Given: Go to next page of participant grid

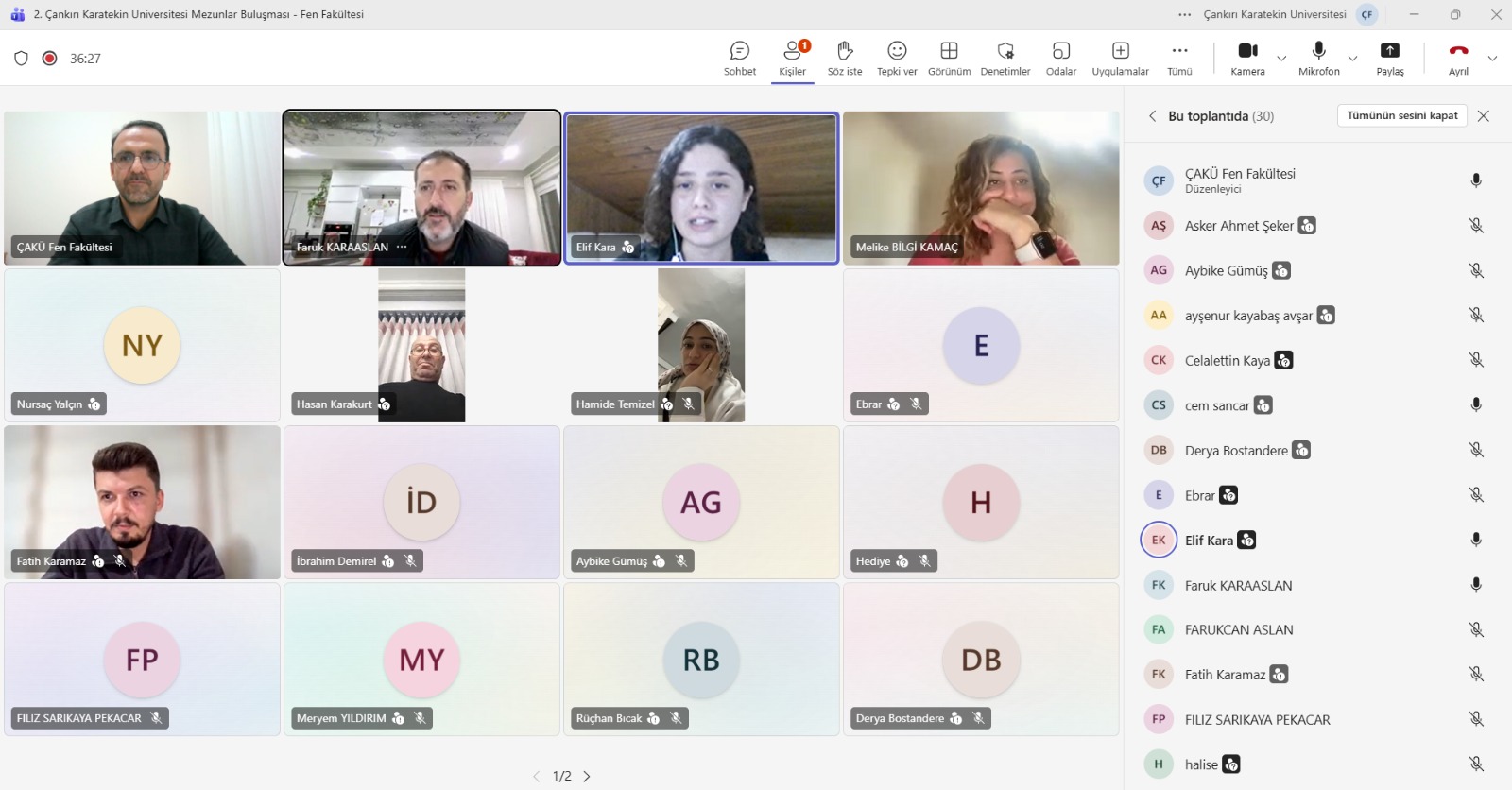Looking at the screenshot, I should tap(587, 776).
